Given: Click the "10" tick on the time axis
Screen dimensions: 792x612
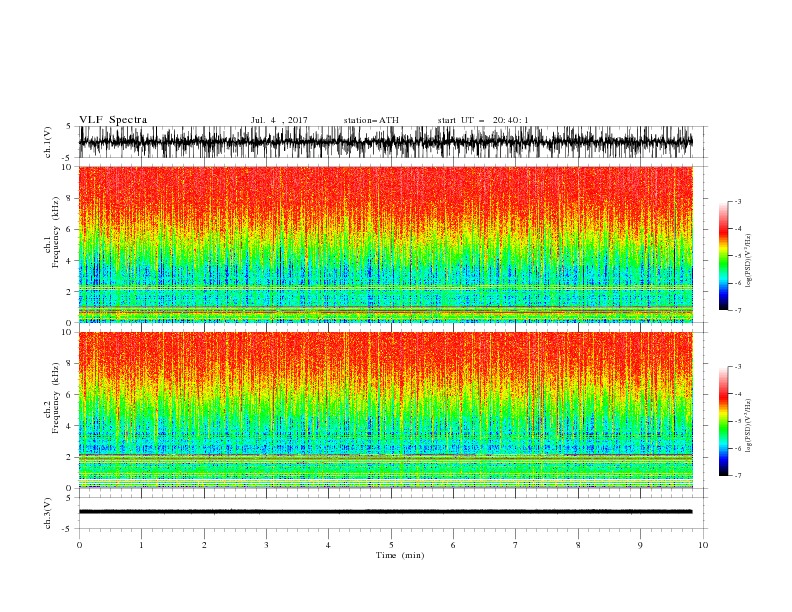Looking at the screenshot, I should (703, 545).
